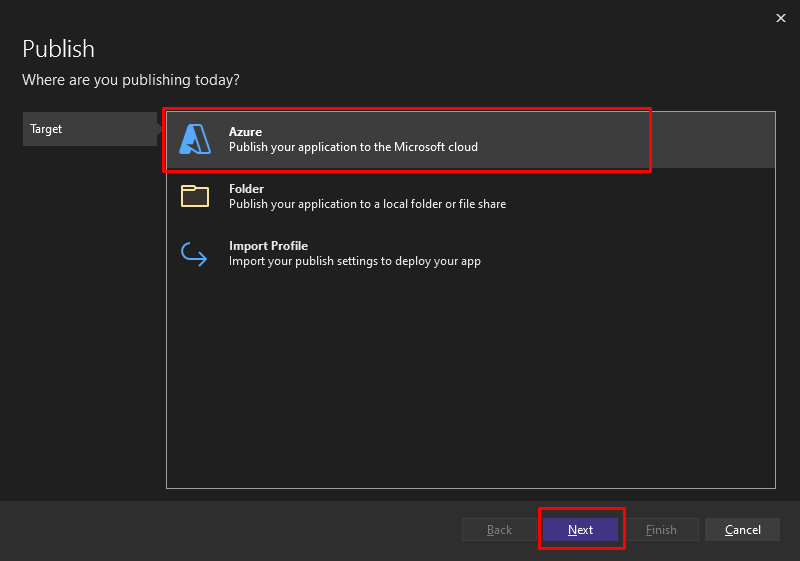Click the local folder or file share description

[x=367, y=204]
